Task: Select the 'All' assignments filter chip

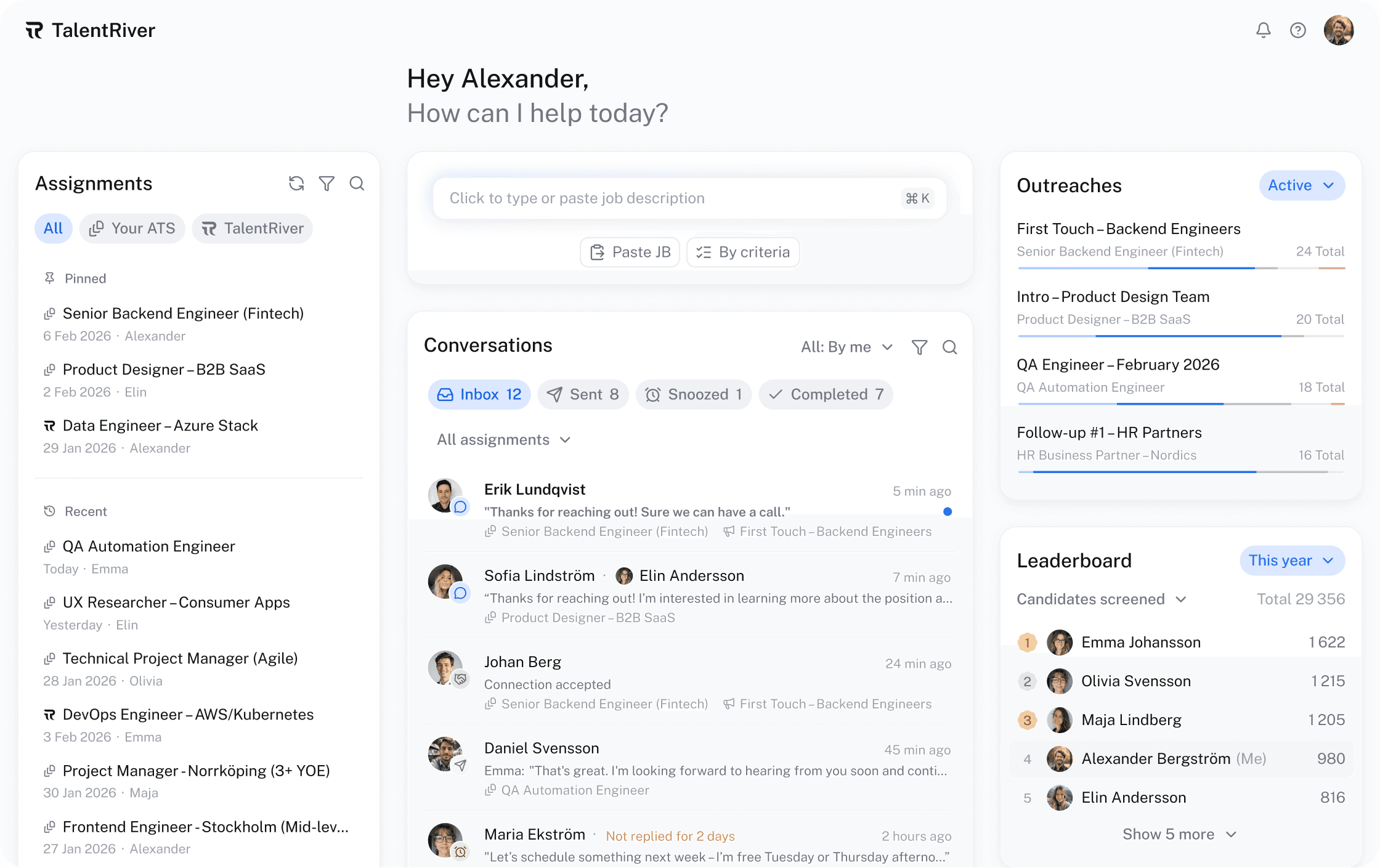Action: pyautogui.click(x=53, y=228)
